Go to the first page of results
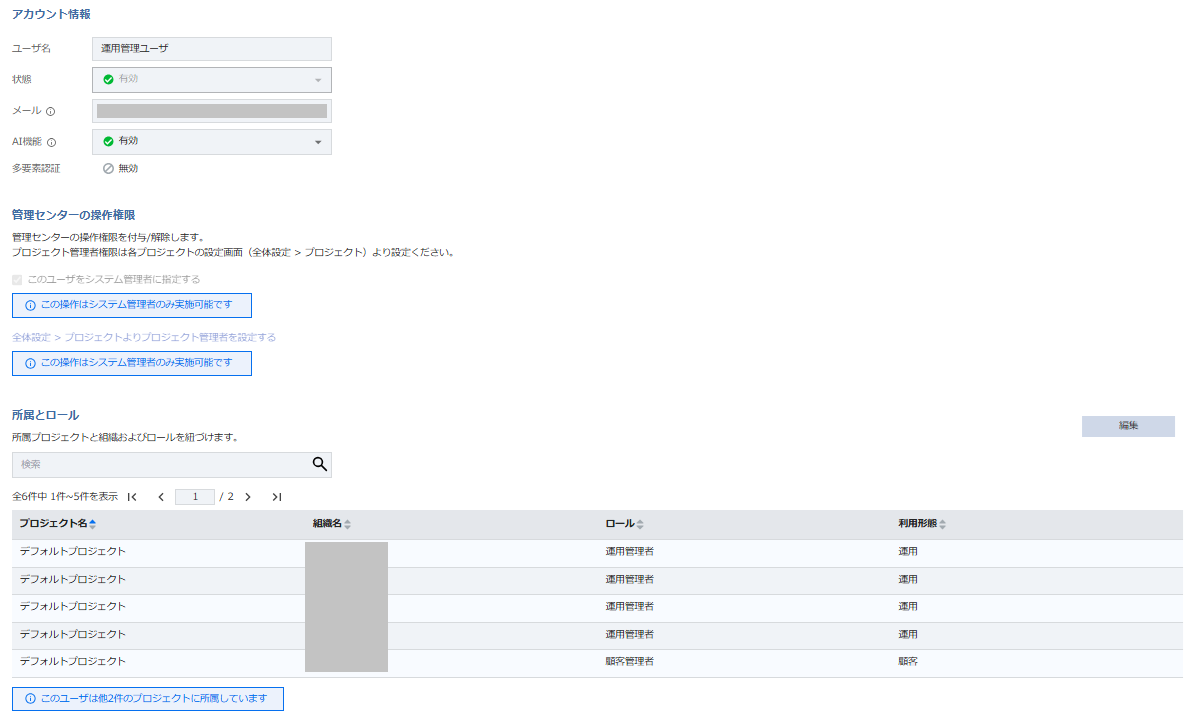1196x726 pixels. tap(132, 497)
